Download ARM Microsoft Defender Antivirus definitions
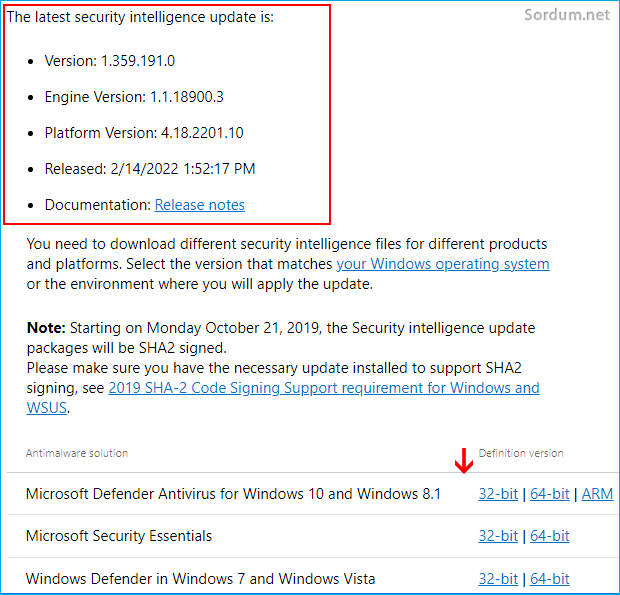This screenshot has width=620, height=595. click(597, 494)
